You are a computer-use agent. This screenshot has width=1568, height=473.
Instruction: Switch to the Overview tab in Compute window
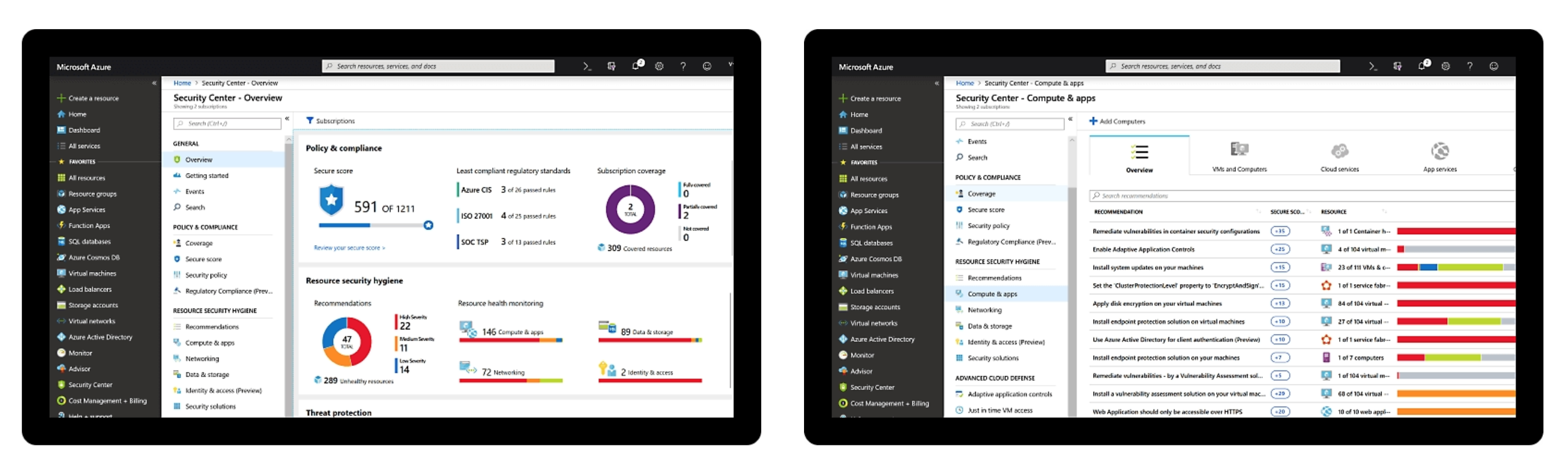[1139, 156]
